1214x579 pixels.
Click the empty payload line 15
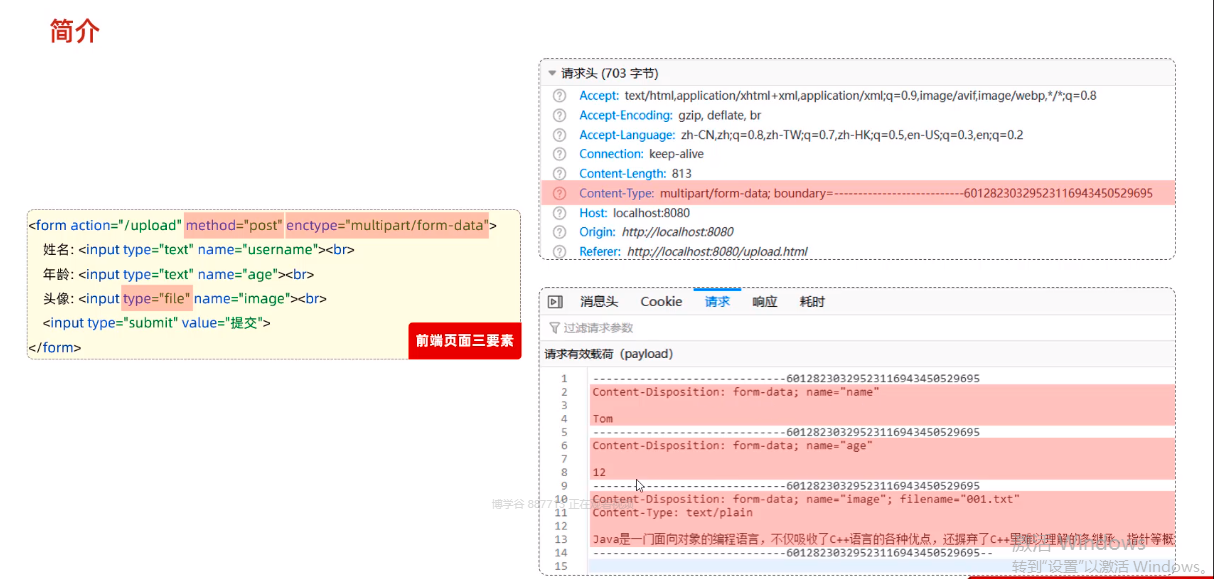880,566
